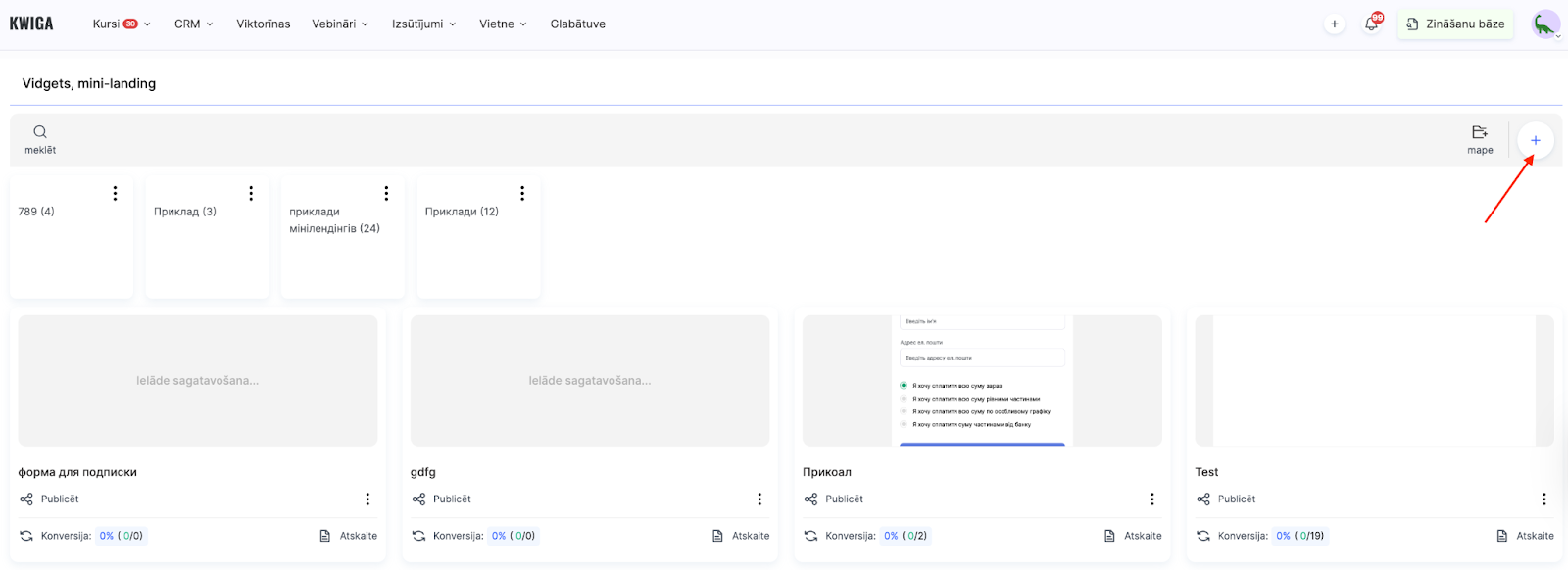Click the Zināšanu bāze button
The height and width of the screenshot is (570, 1568).
click(x=1455, y=24)
